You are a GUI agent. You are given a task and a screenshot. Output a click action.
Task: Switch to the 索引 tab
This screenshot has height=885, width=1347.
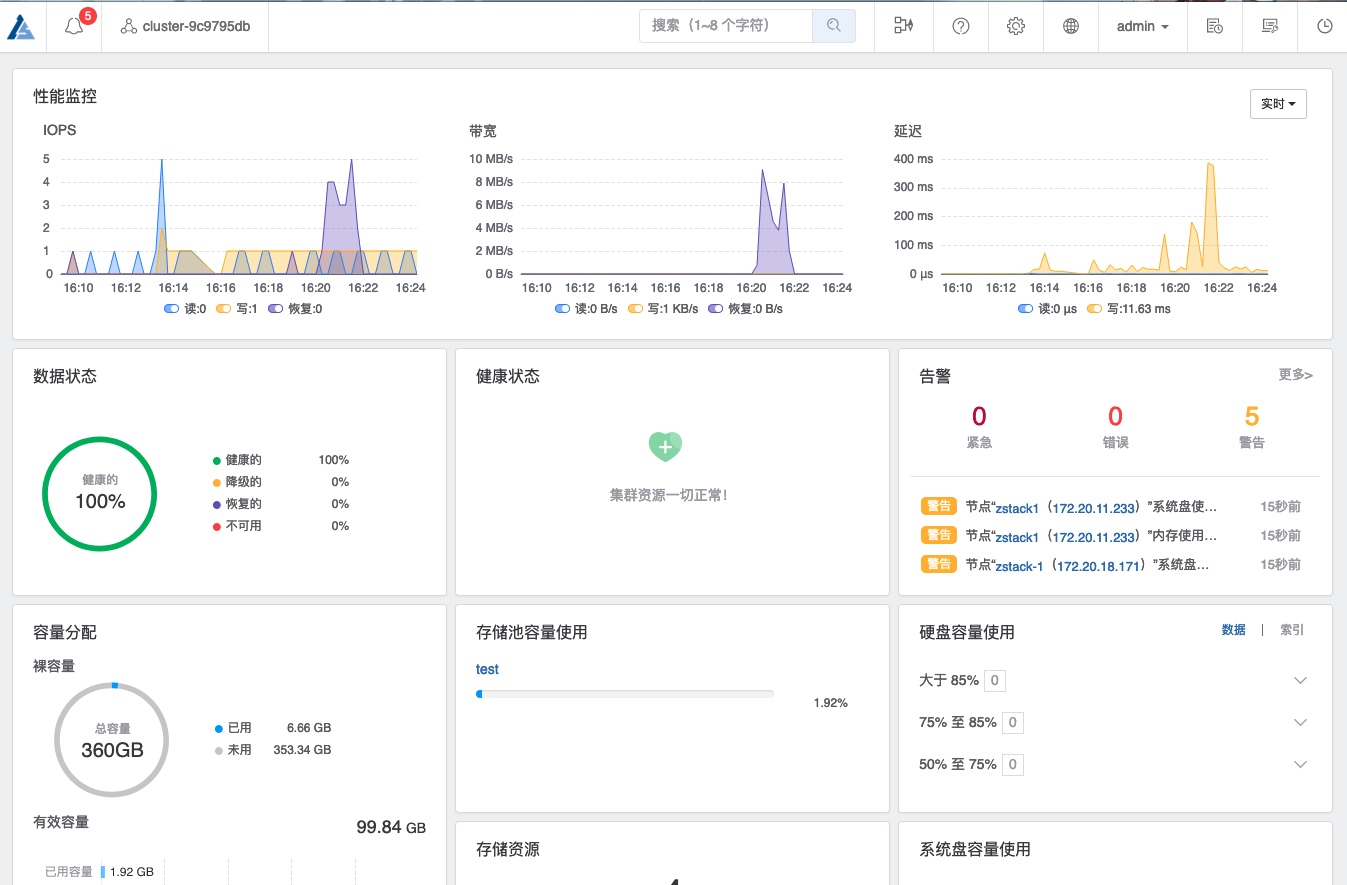tap(1292, 630)
